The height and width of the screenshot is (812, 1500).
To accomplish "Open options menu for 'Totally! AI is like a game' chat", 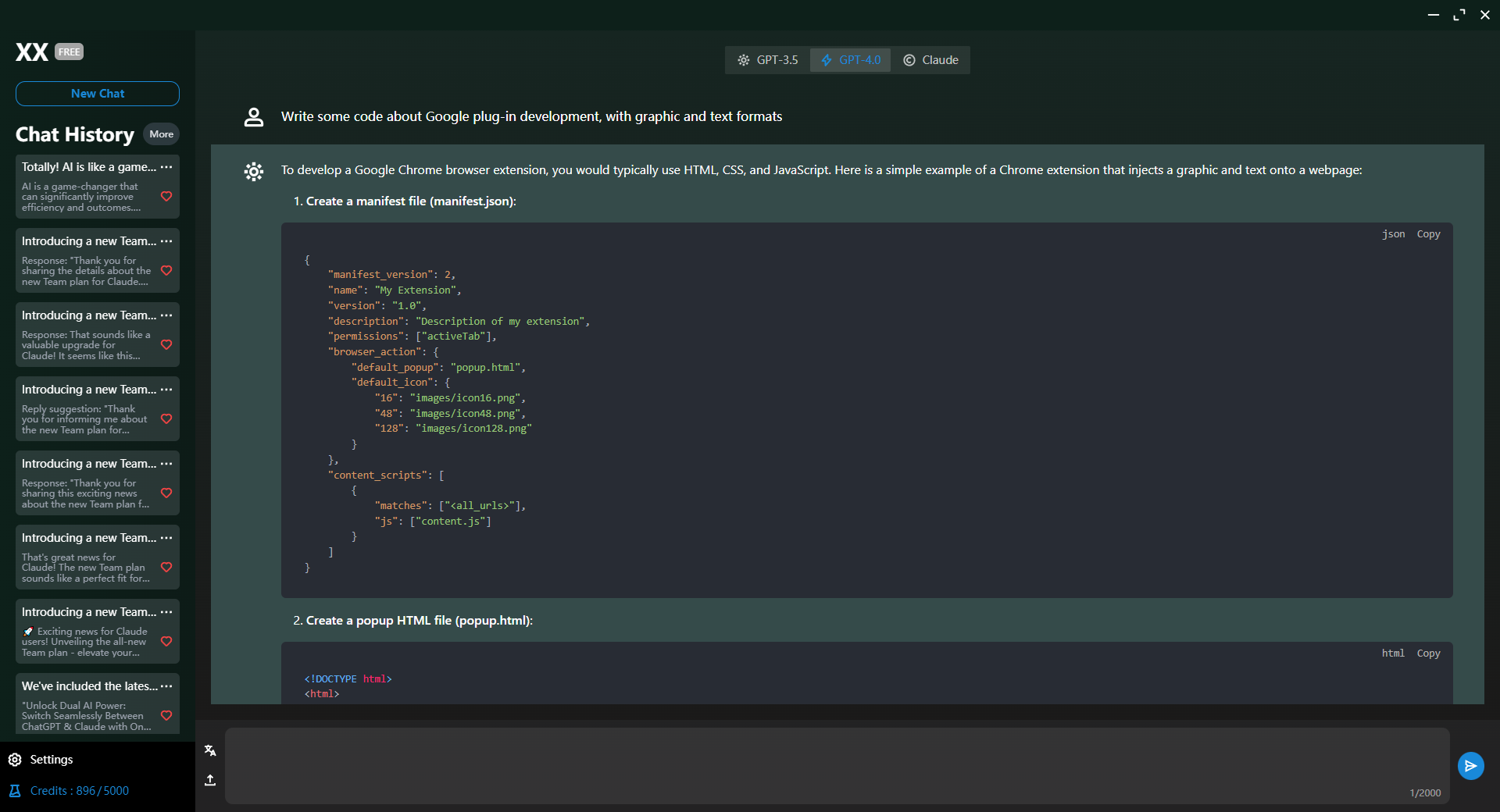I will click(166, 167).
